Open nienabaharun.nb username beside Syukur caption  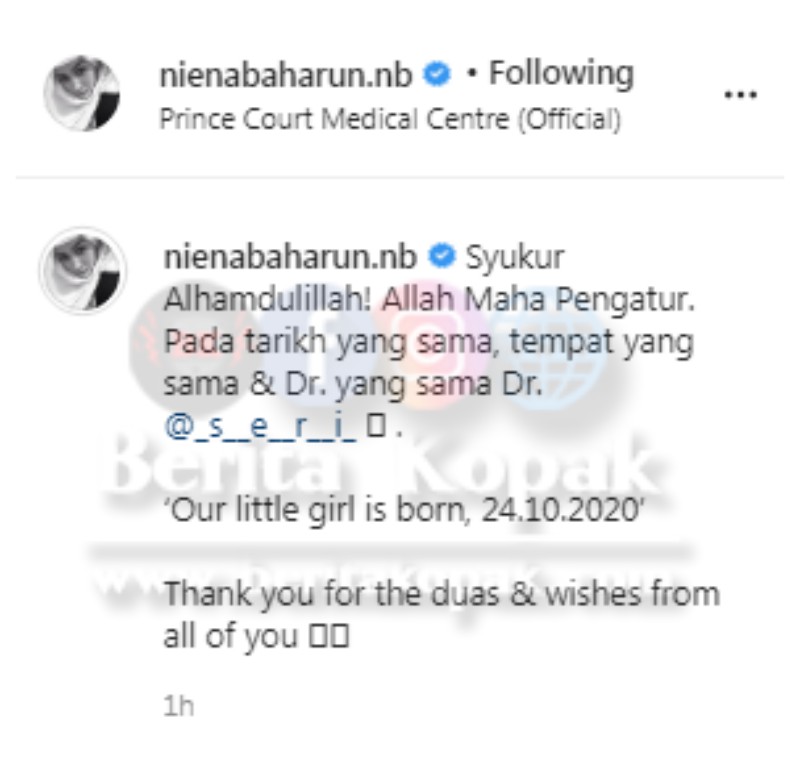(x=290, y=257)
